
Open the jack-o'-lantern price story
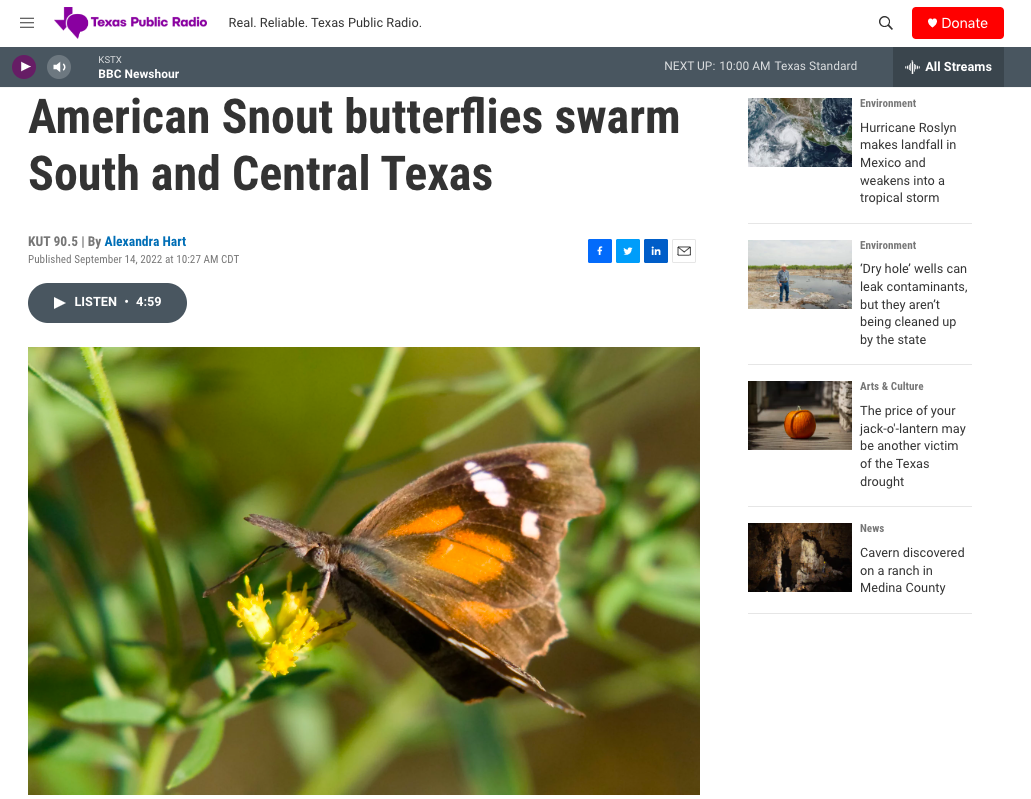pyautogui.click(x=913, y=446)
